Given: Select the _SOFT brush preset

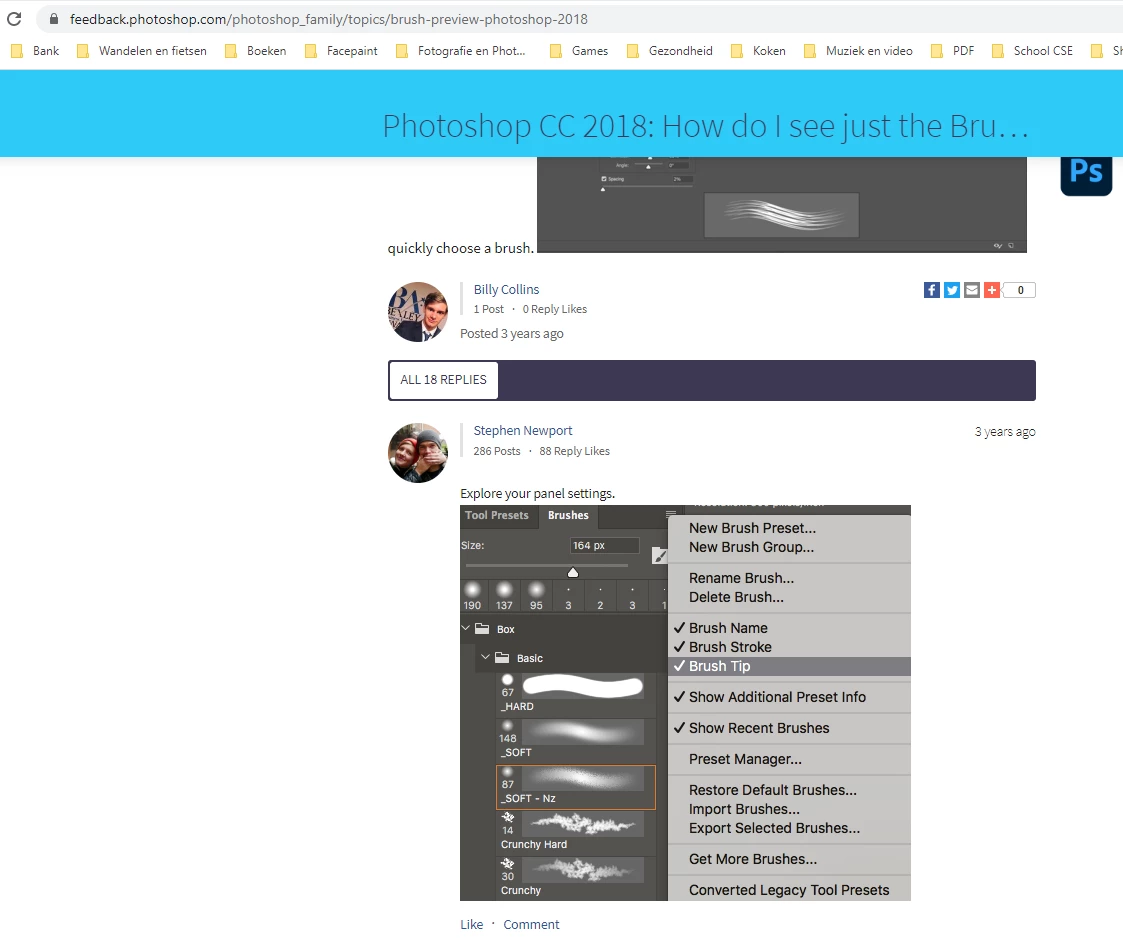Looking at the screenshot, I should pos(577,739).
